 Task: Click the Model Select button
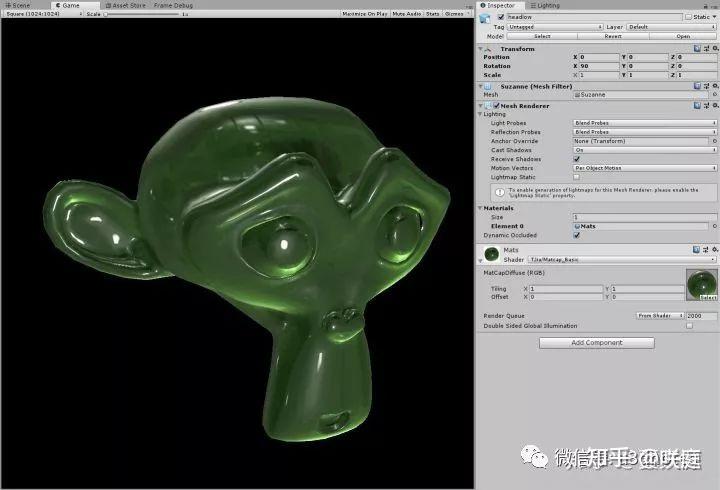click(542, 36)
